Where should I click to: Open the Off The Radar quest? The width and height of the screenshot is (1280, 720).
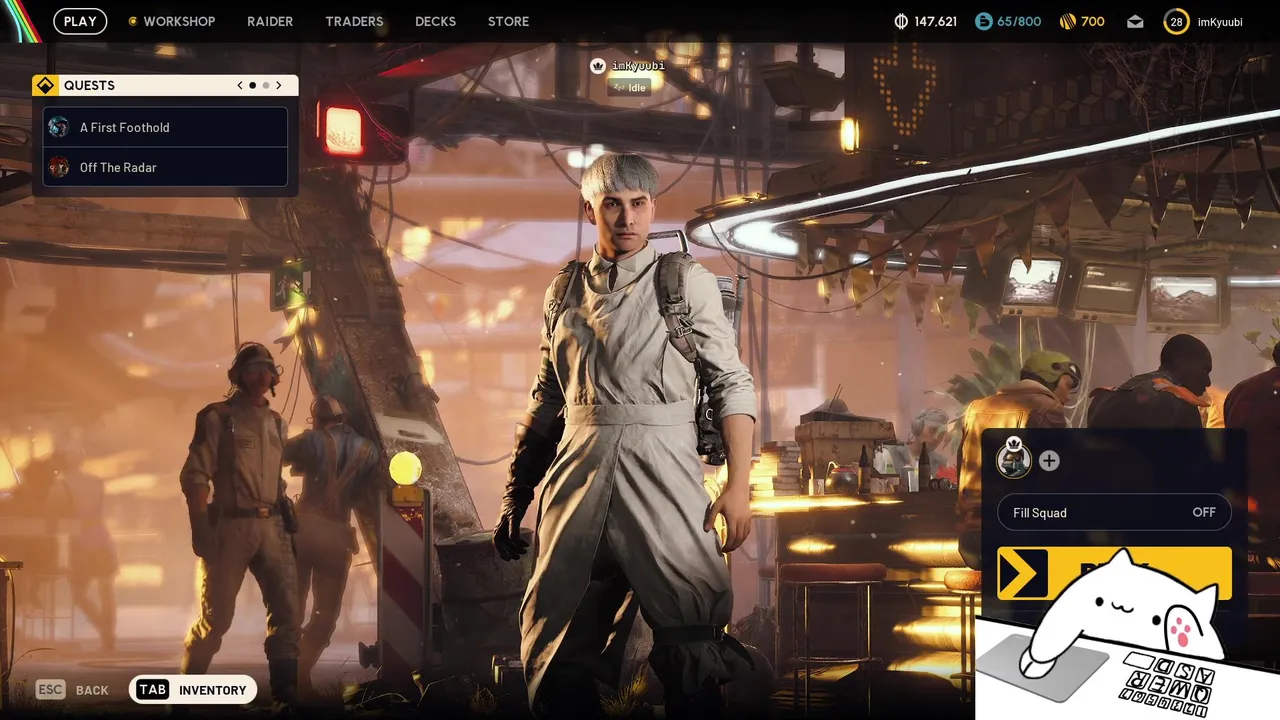(x=165, y=167)
